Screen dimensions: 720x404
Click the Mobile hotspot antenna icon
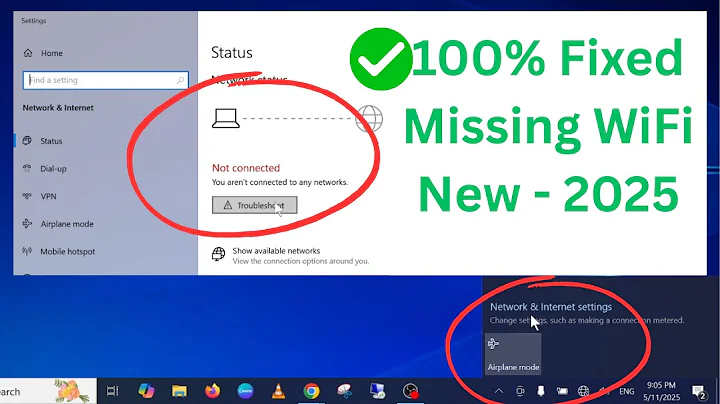27,251
